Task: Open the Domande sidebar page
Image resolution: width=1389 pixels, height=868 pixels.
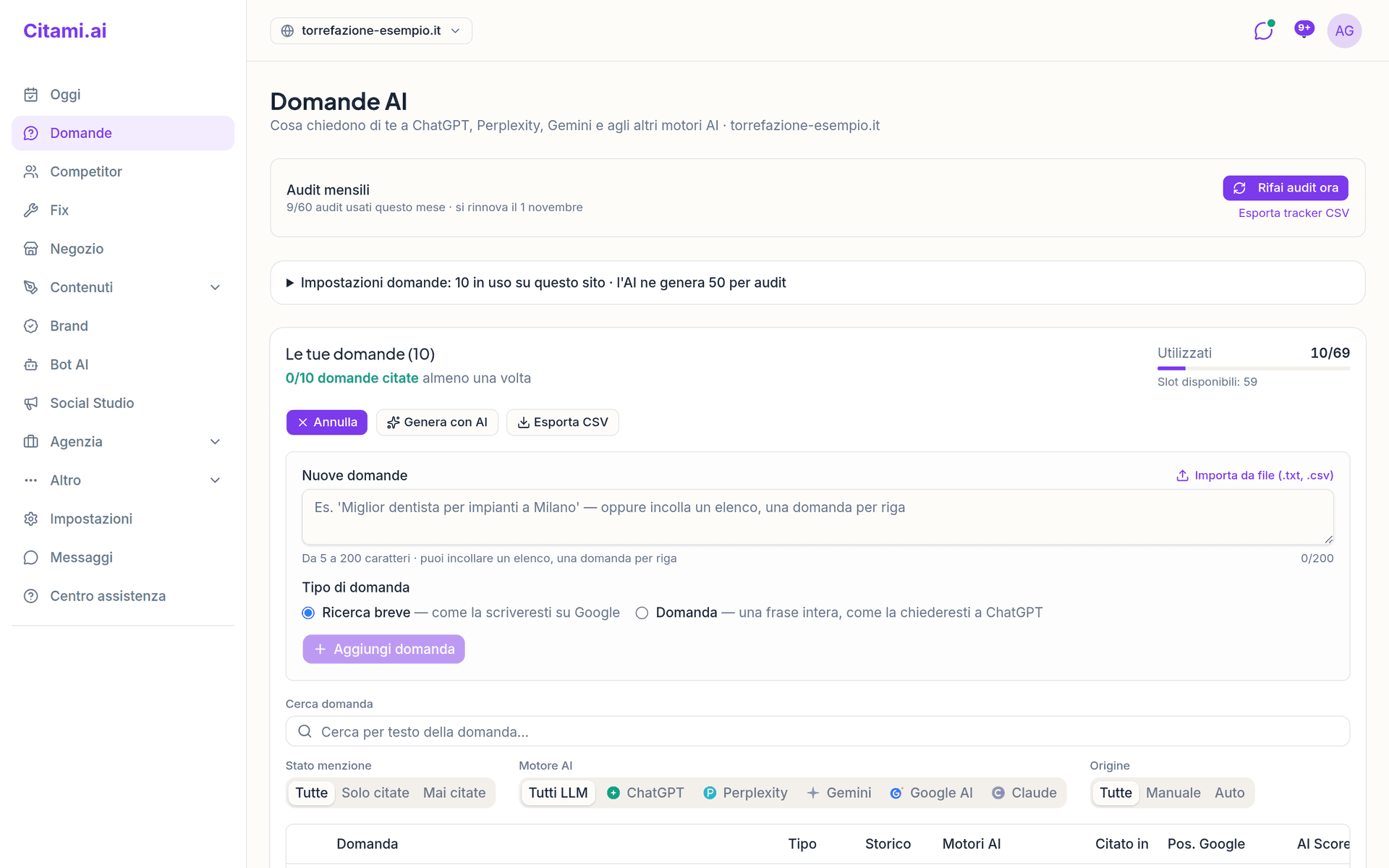Action: [123, 133]
